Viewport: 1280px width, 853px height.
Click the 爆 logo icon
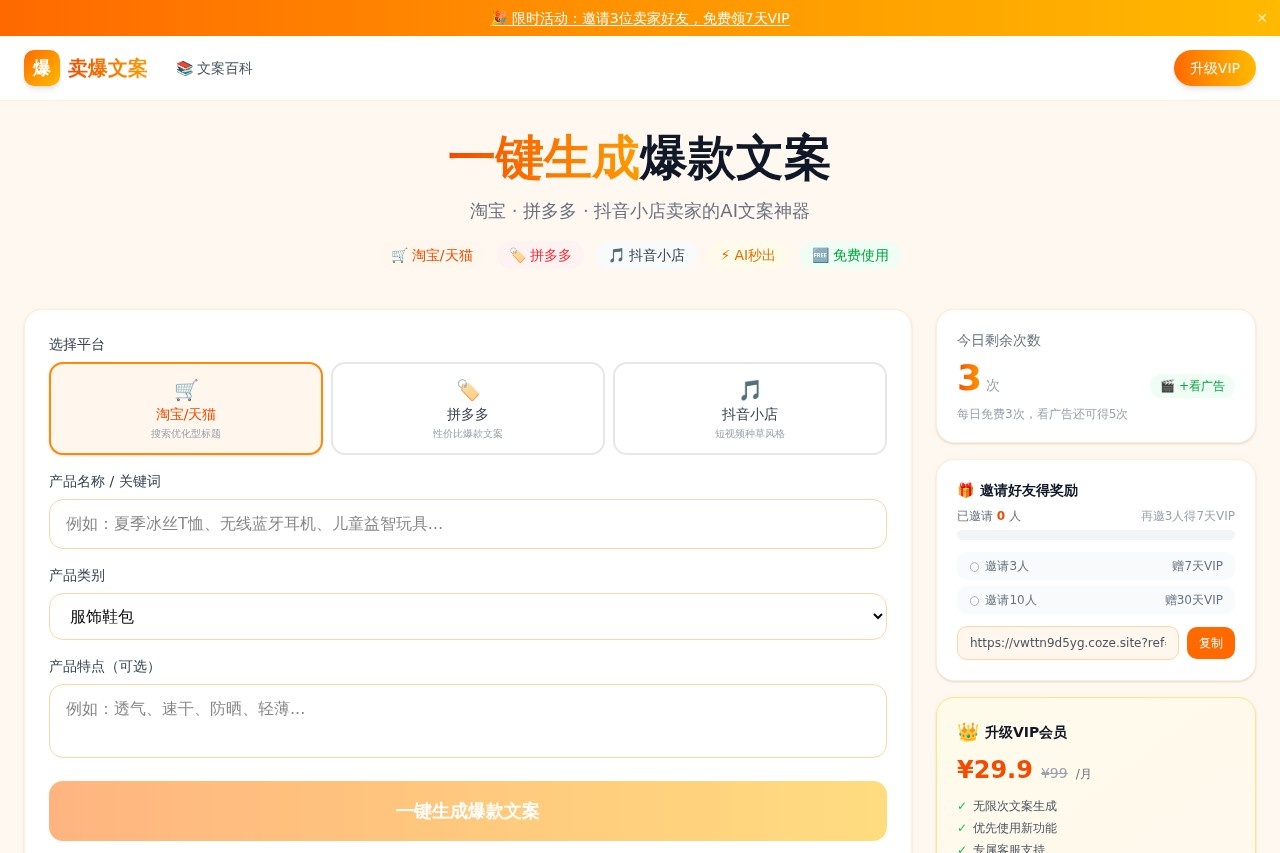[x=42, y=68]
